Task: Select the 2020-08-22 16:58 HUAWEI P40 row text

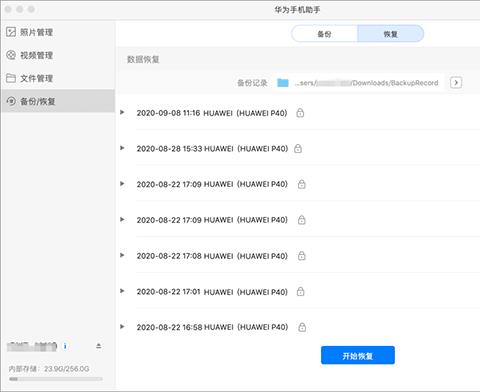Action: (212, 327)
